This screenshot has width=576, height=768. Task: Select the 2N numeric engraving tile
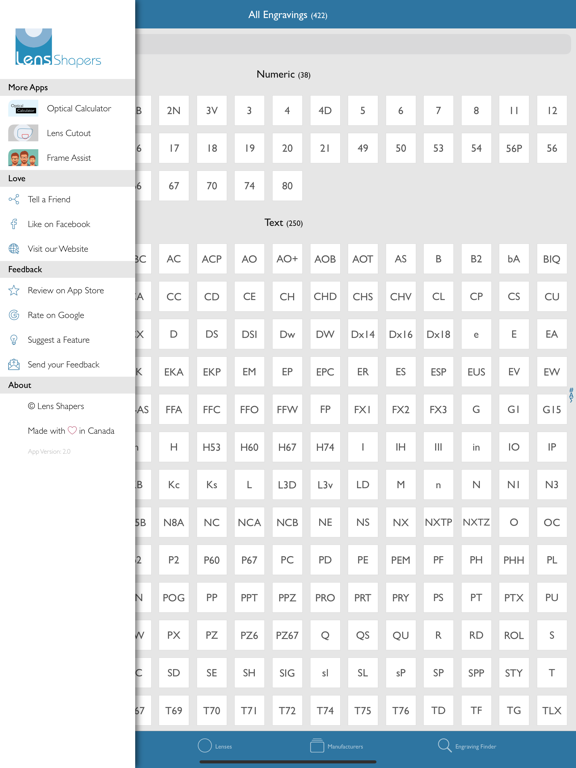pos(174,111)
